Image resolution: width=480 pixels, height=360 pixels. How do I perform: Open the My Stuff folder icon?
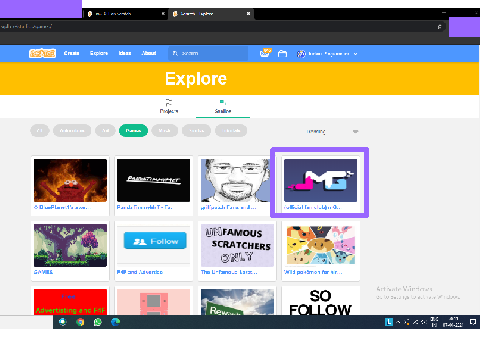282,54
